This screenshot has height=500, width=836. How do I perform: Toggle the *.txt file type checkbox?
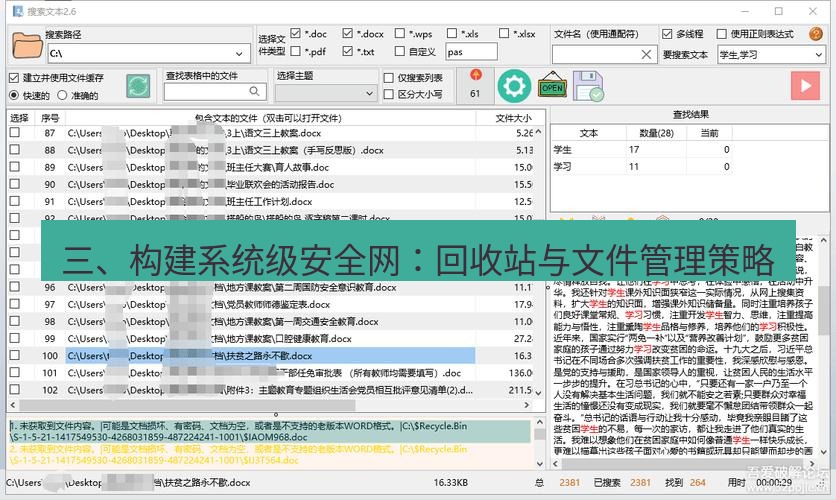tap(348, 51)
